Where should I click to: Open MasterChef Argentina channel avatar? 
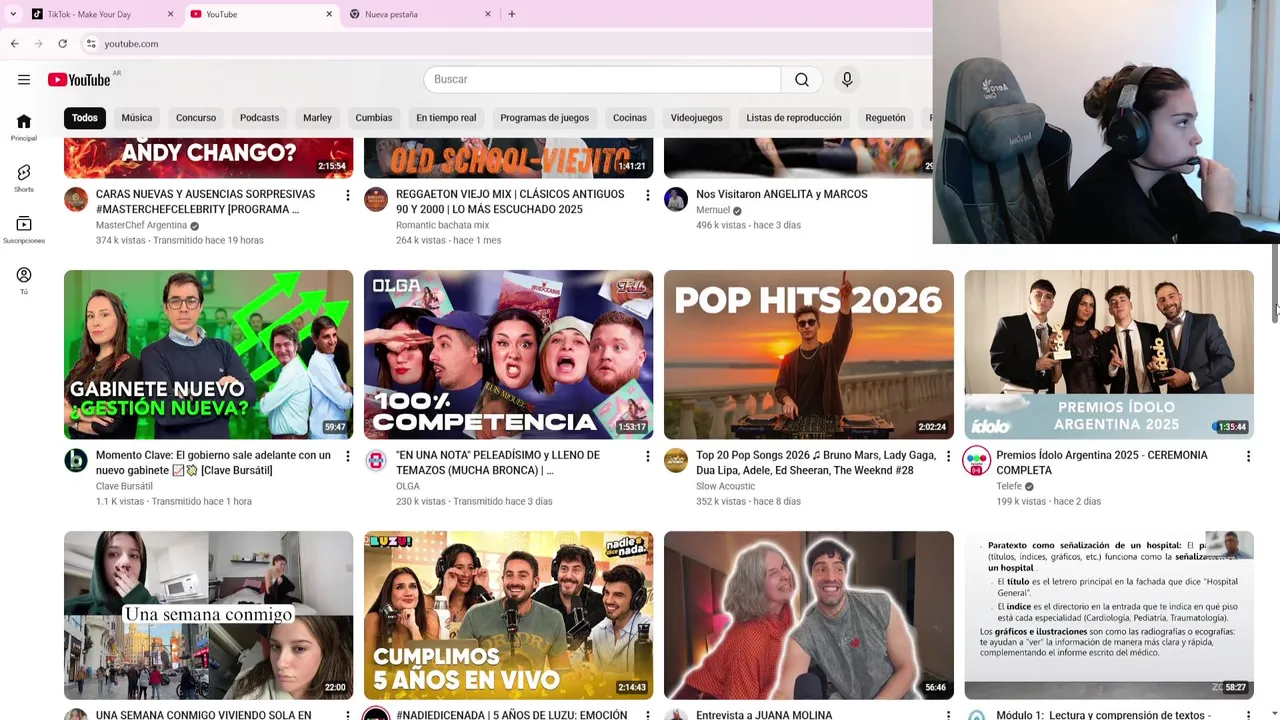(76, 199)
